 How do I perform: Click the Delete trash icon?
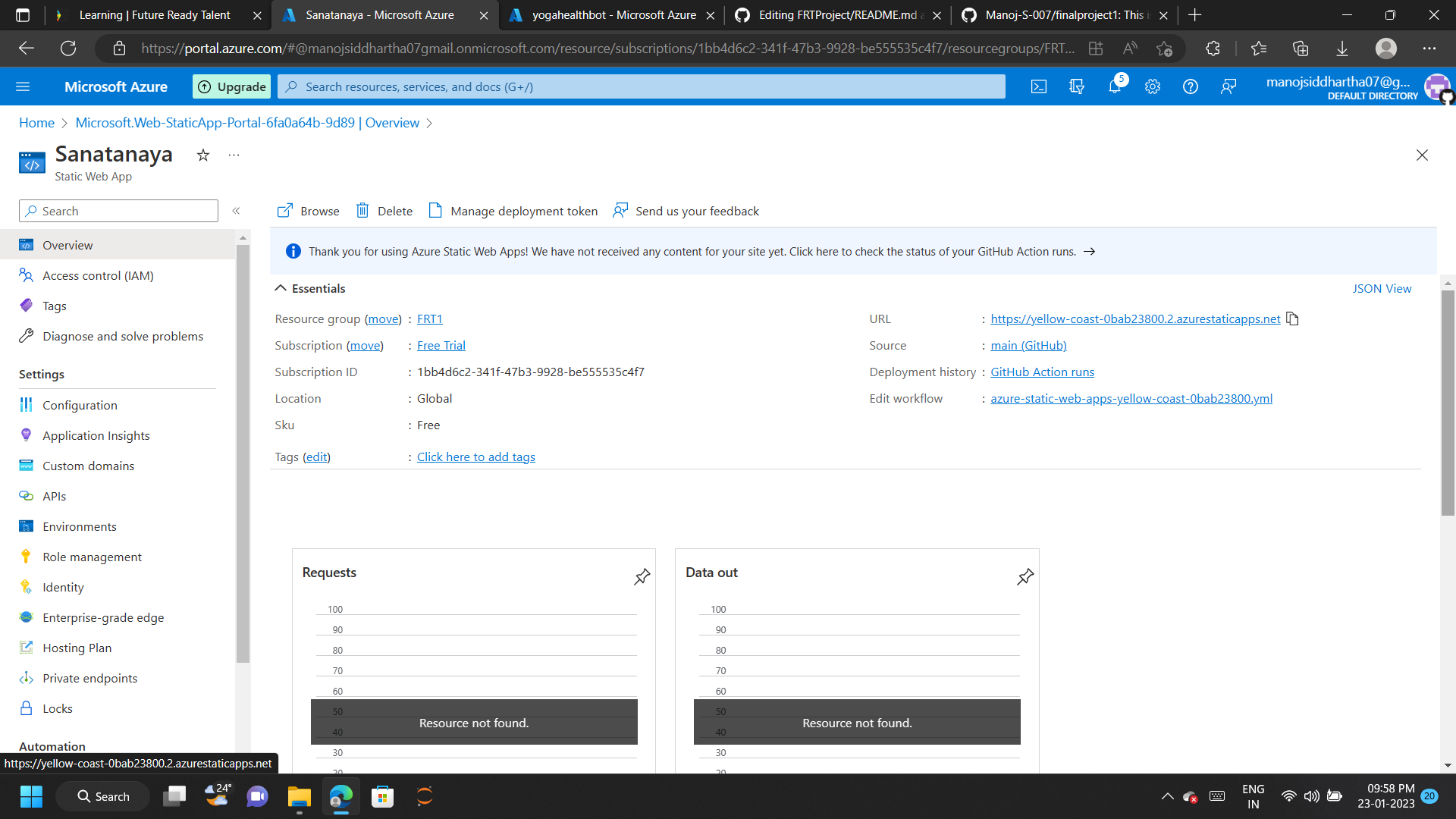click(362, 211)
